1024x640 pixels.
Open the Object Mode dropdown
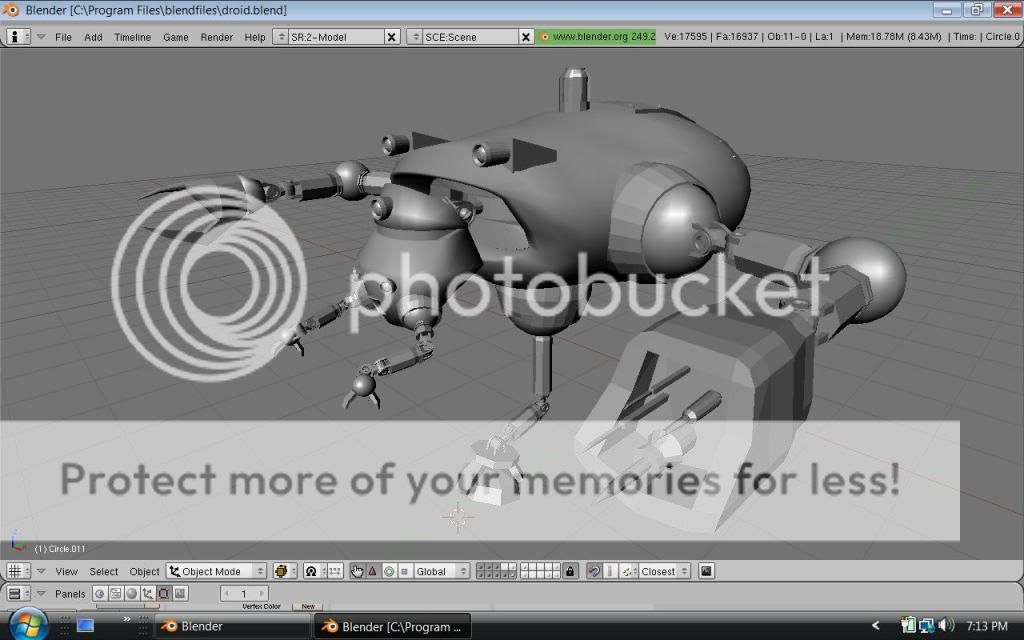[x=215, y=570]
